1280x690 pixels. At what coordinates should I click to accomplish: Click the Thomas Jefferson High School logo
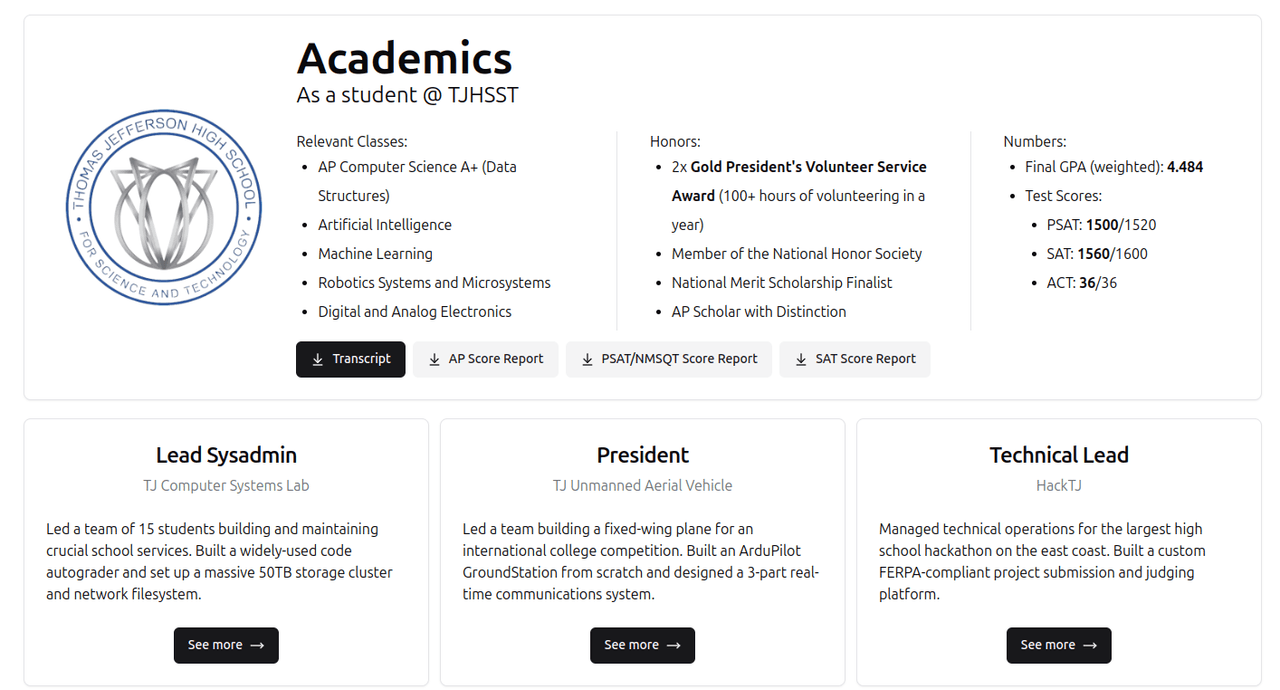(164, 207)
